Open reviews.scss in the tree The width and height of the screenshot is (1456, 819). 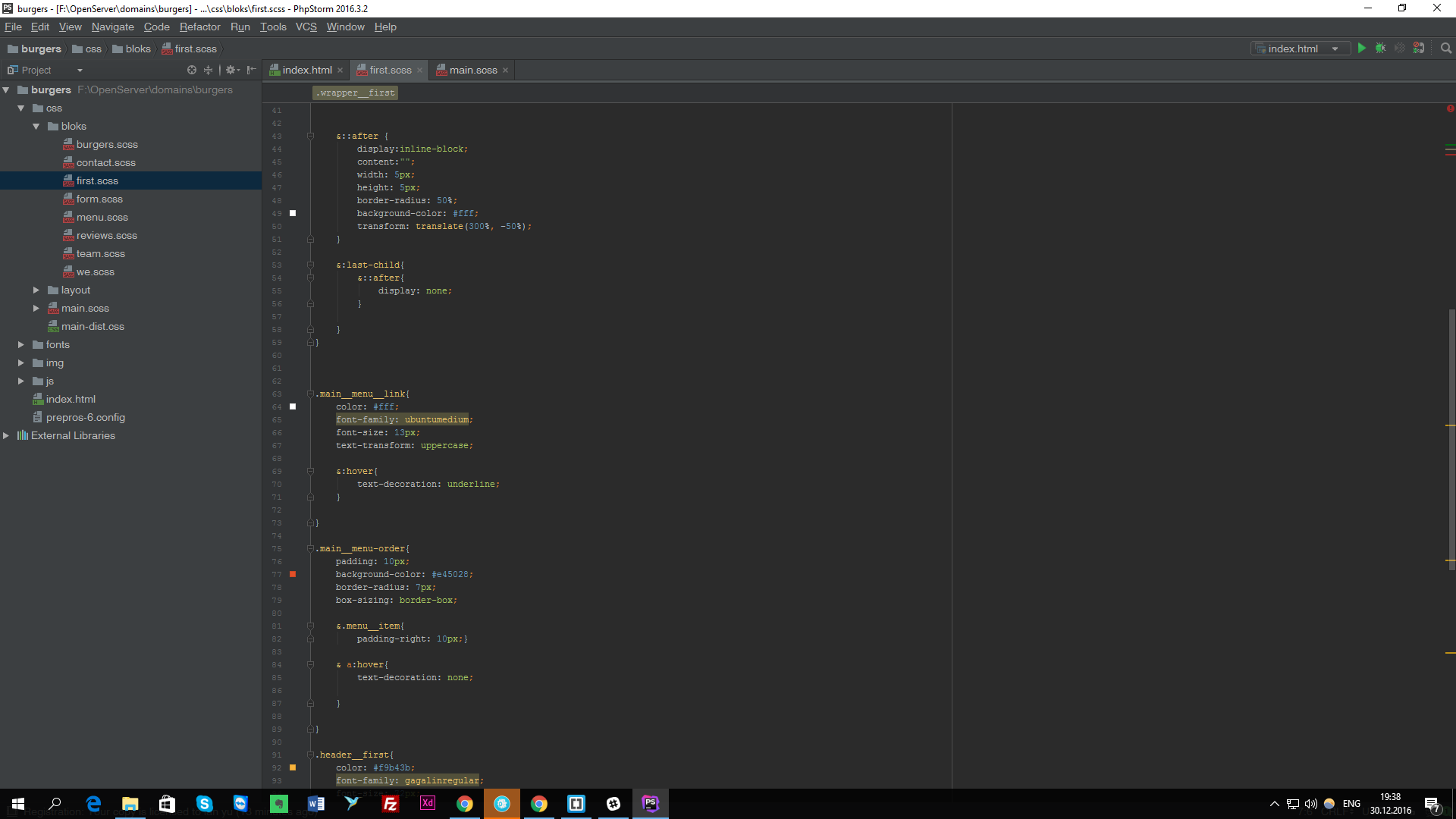point(107,235)
